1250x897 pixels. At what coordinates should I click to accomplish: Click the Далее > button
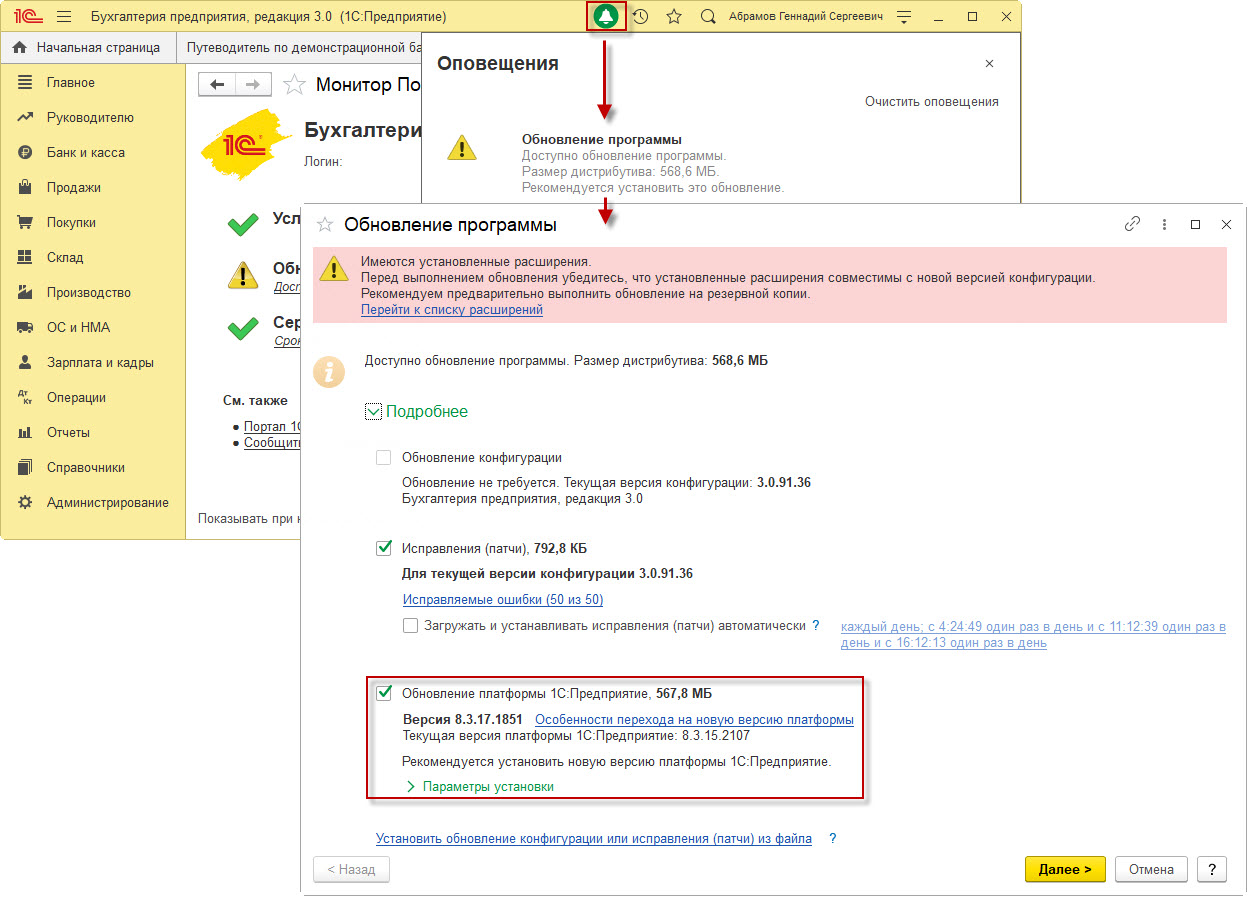[x=1065, y=869]
